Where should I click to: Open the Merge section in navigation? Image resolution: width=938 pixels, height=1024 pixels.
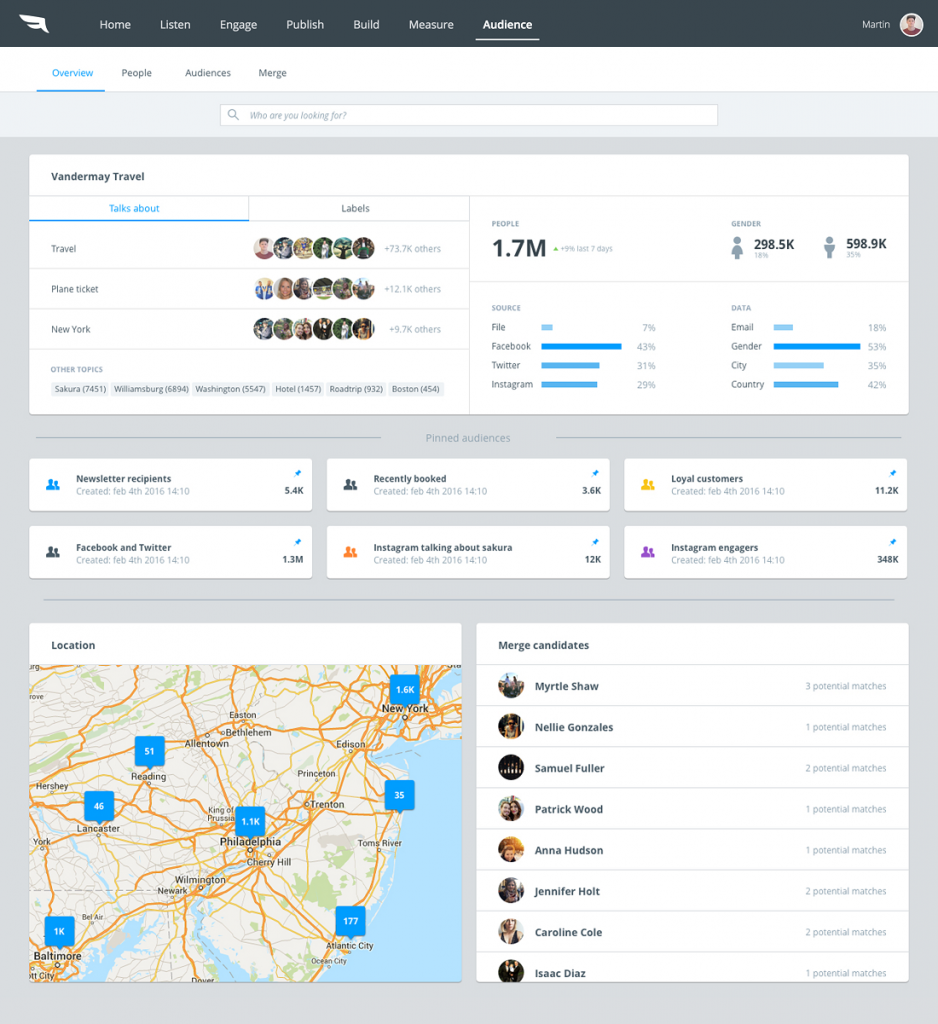tap(272, 72)
